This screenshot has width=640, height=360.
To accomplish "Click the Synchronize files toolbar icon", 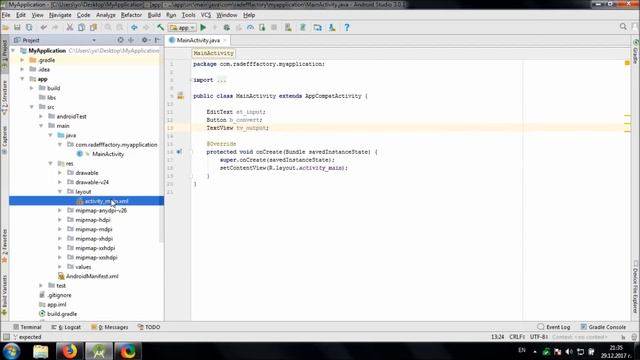I will click(x=29, y=27).
